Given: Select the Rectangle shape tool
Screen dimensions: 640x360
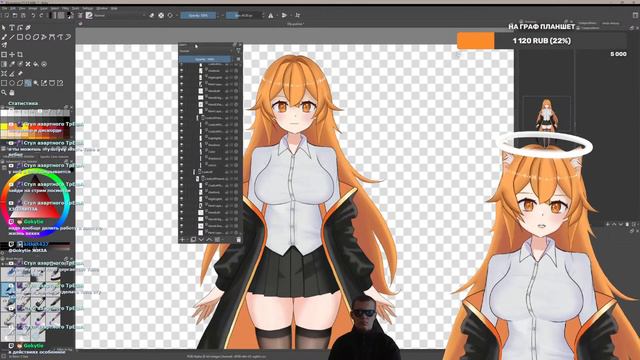Looking at the screenshot, I should pos(20,37).
